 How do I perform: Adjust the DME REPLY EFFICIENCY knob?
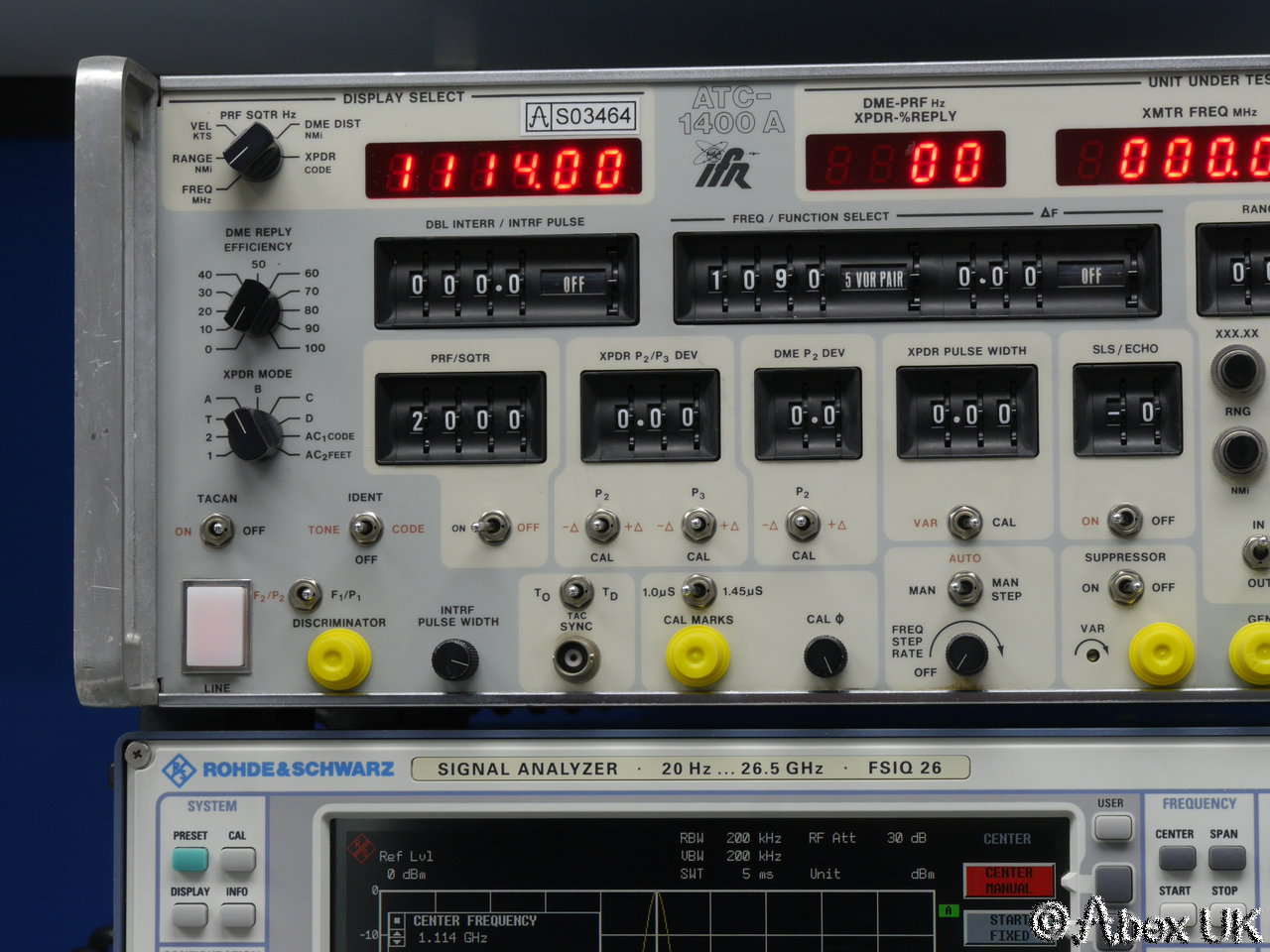click(253, 307)
